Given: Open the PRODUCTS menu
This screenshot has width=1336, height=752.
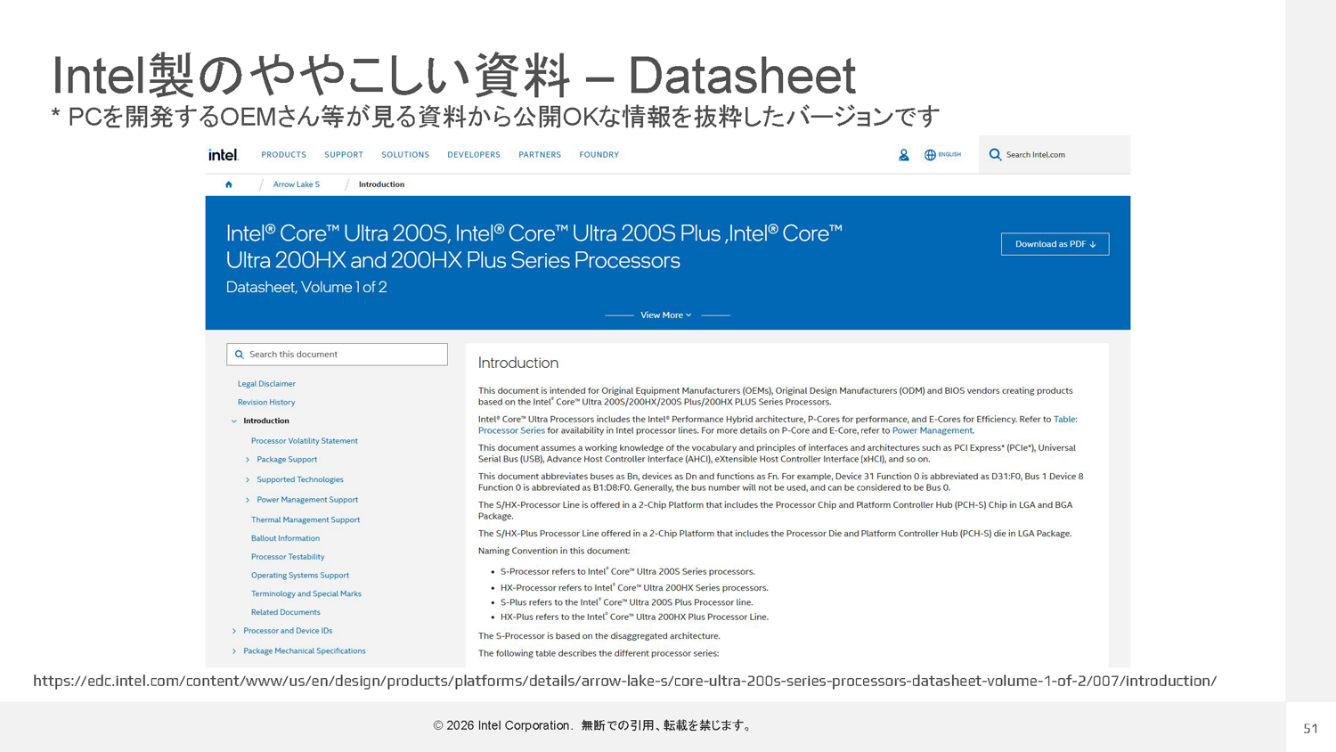Looking at the screenshot, I should 284,155.
